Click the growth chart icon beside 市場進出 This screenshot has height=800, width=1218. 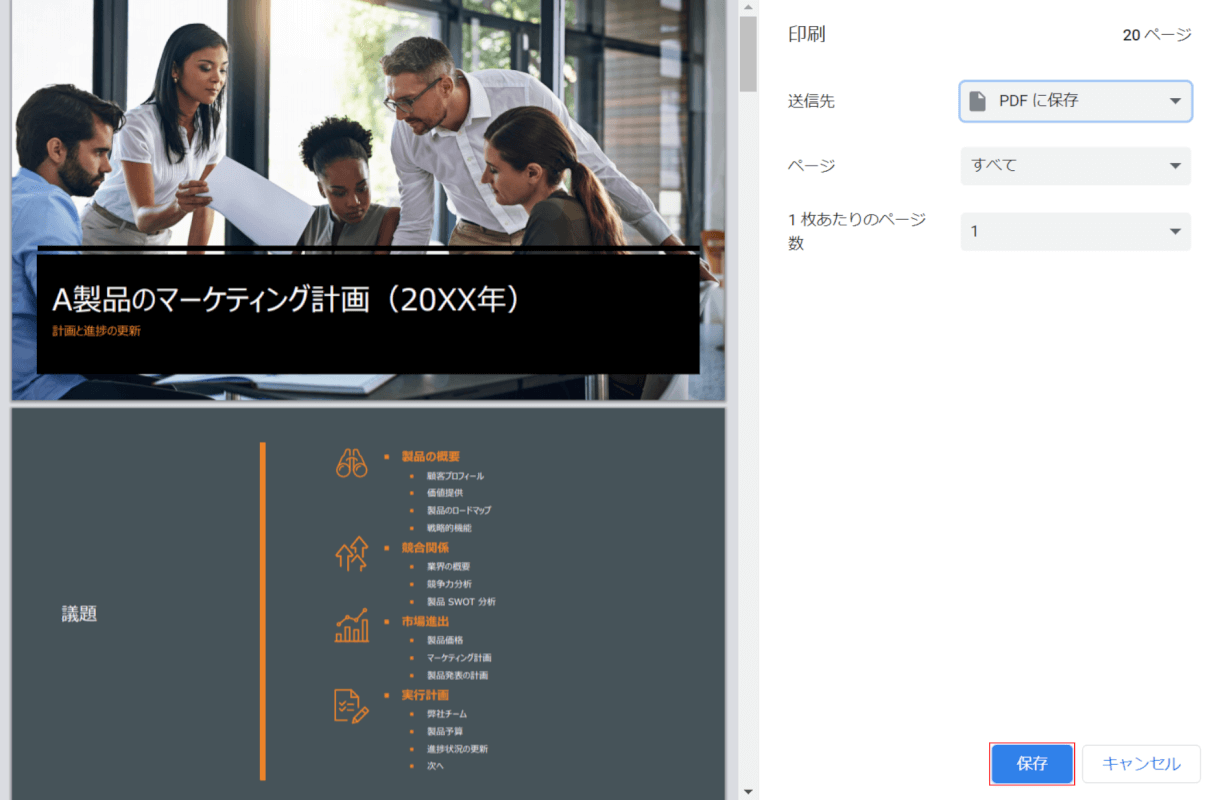351,626
